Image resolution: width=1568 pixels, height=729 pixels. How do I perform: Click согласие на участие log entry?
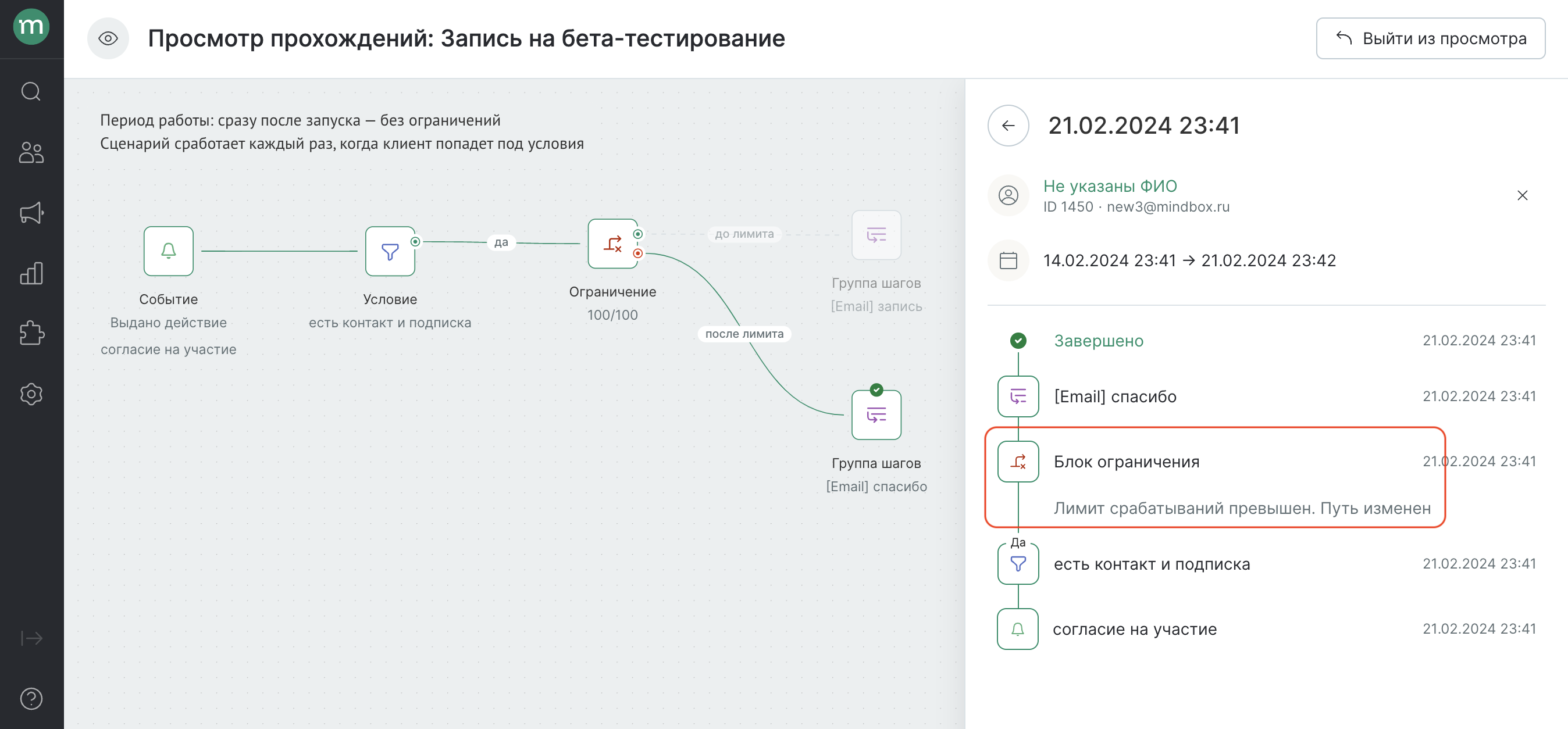[x=1135, y=629]
